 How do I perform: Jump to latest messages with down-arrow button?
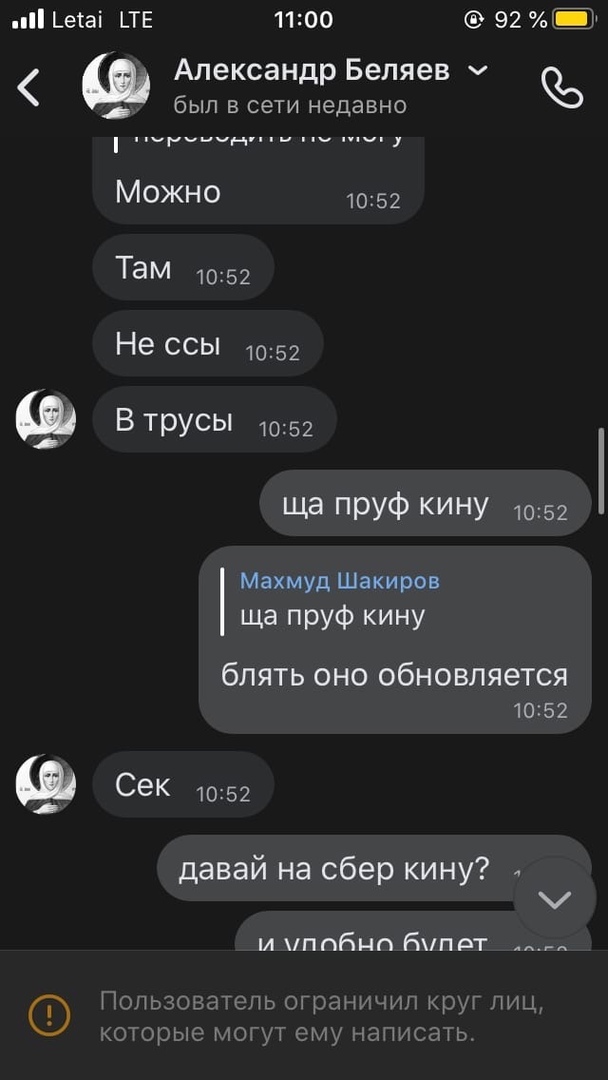click(x=554, y=898)
